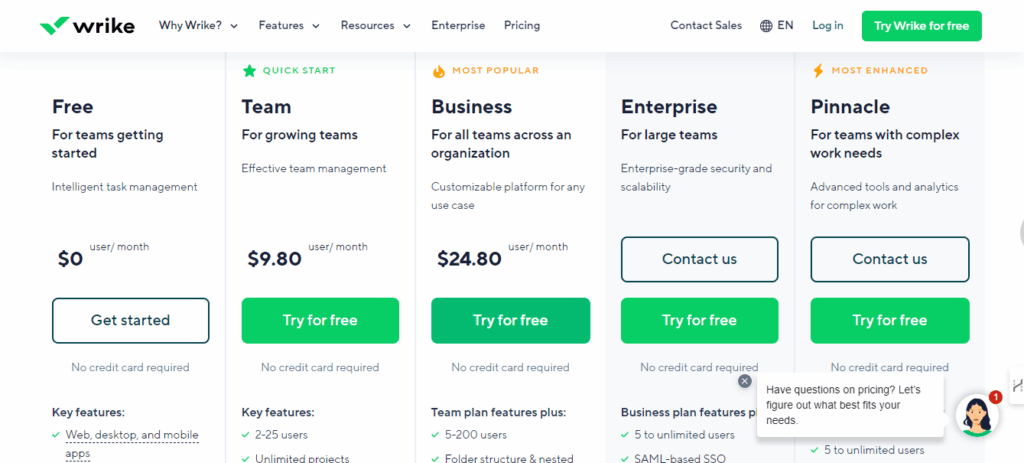Click the Most Enhanced lightning icon
Image resolution: width=1024 pixels, height=463 pixels.
[x=818, y=71]
